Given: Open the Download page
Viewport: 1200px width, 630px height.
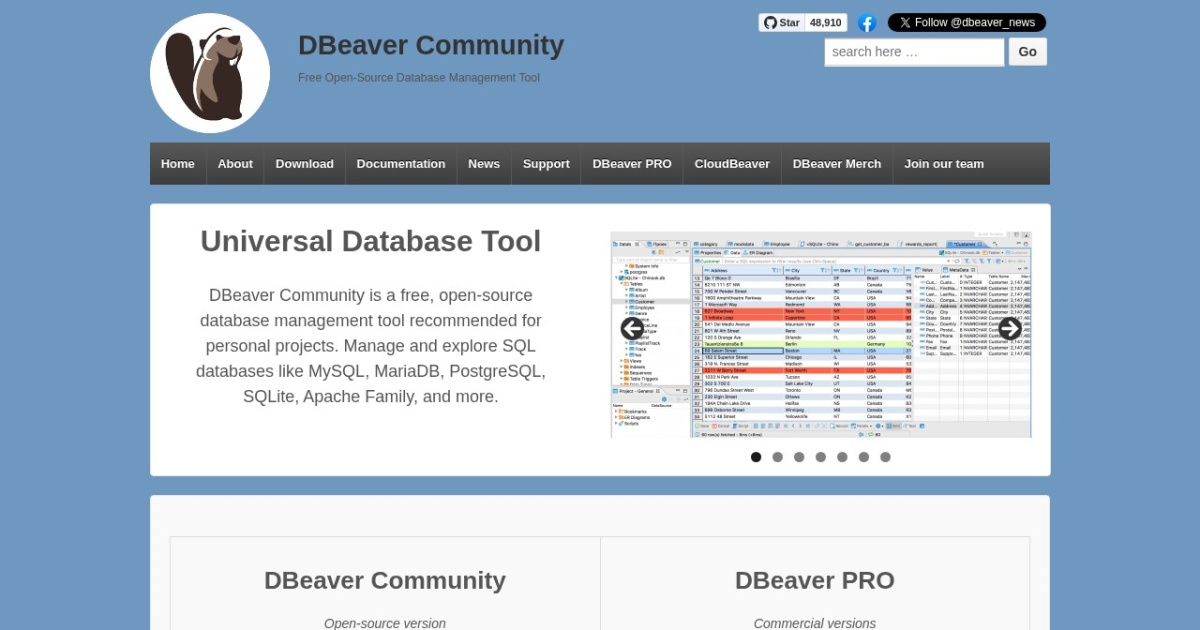Looking at the screenshot, I should 304,163.
